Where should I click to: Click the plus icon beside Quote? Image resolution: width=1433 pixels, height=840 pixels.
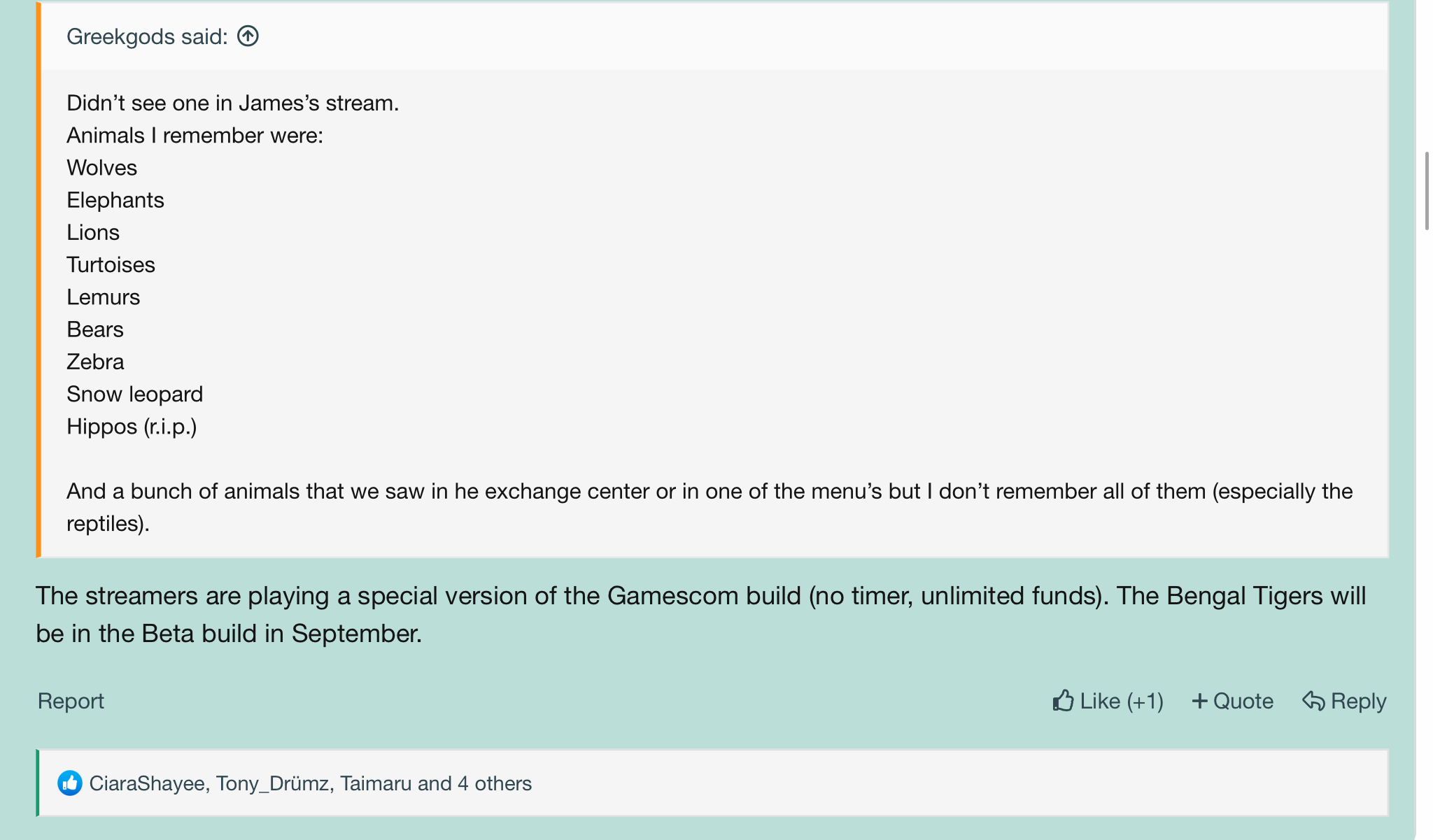coord(1199,701)
